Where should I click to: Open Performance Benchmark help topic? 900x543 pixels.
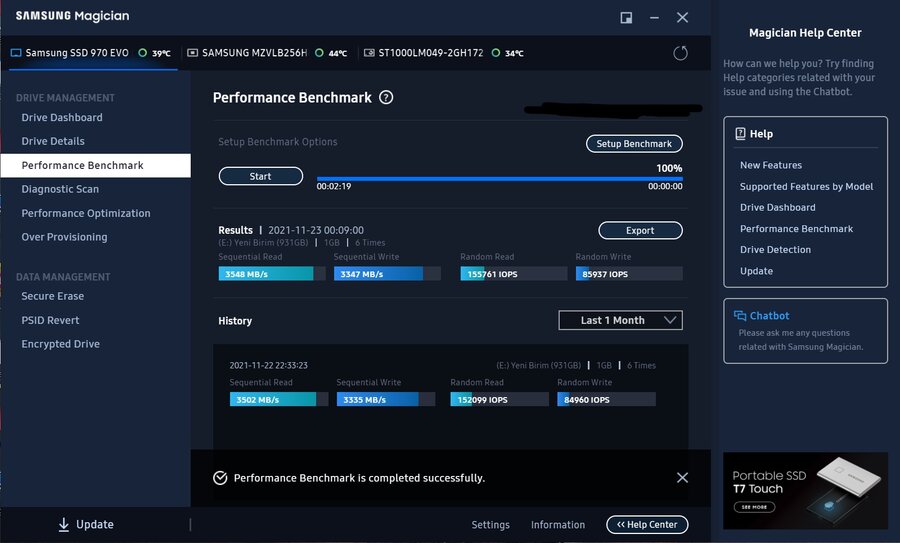coord(796,229)
